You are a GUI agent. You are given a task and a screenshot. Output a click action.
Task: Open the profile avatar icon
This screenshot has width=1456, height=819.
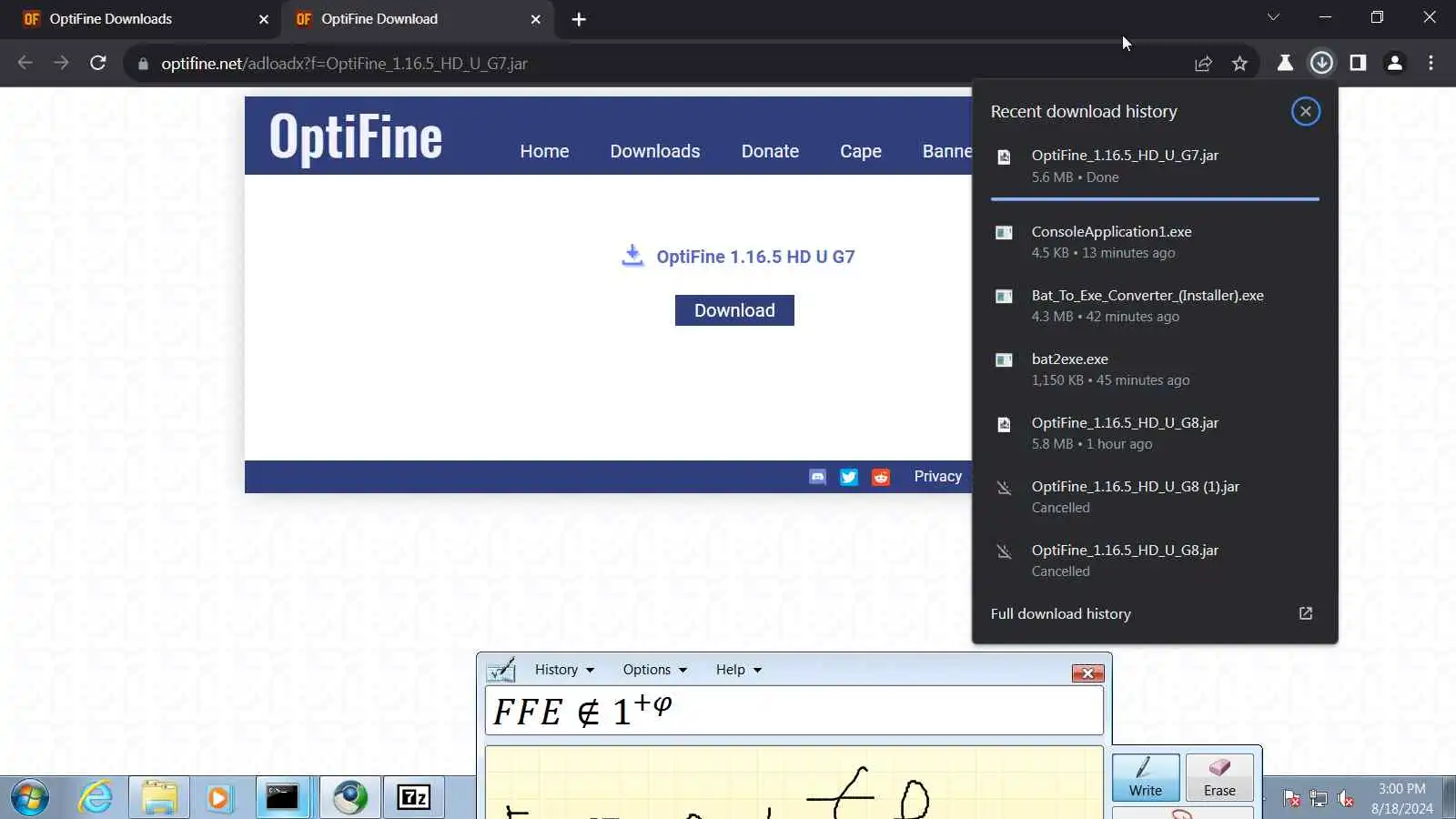(1394, 63)
